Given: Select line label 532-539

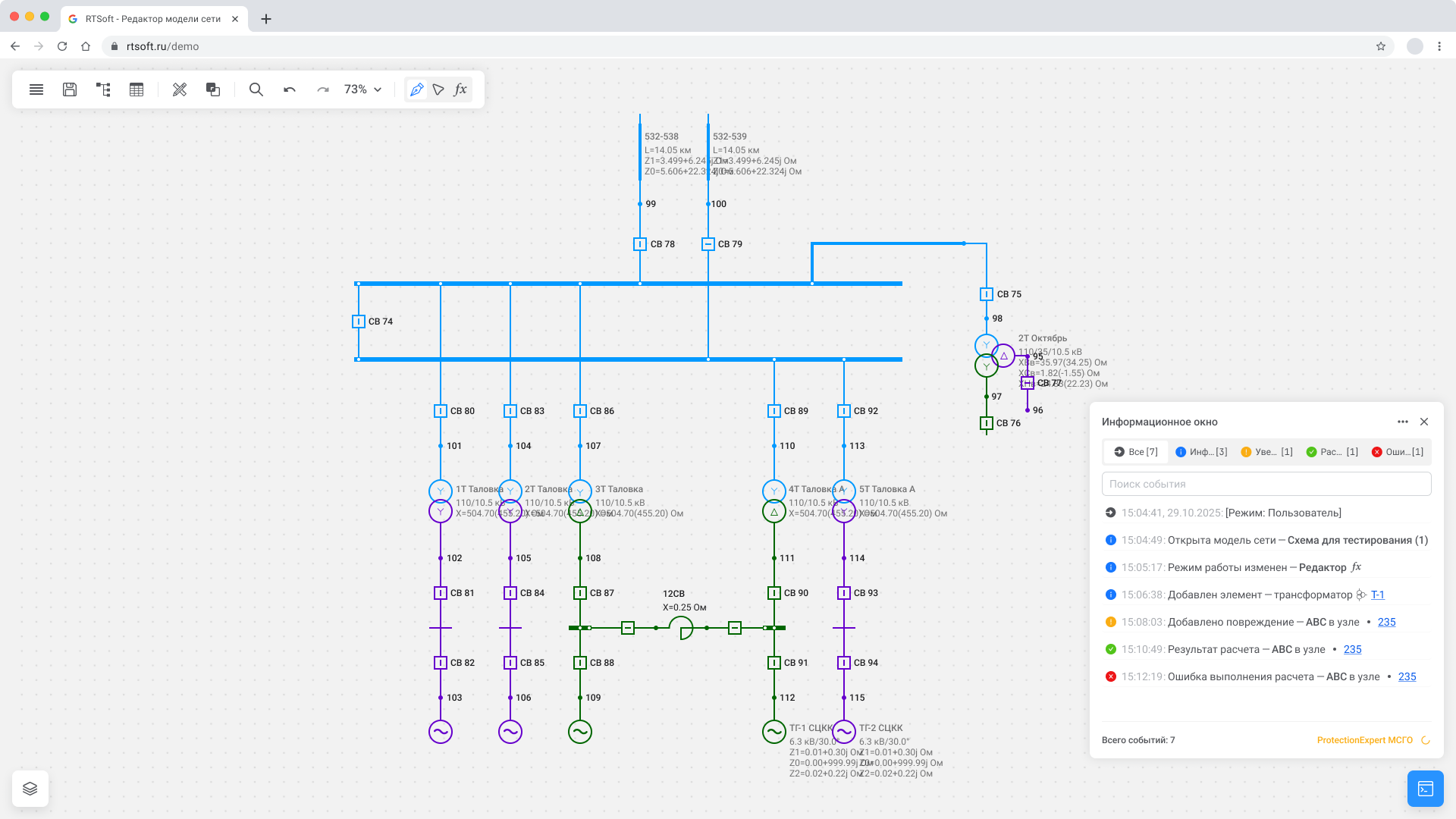Looking at the screenshot, I should click(x=730, y=136).
